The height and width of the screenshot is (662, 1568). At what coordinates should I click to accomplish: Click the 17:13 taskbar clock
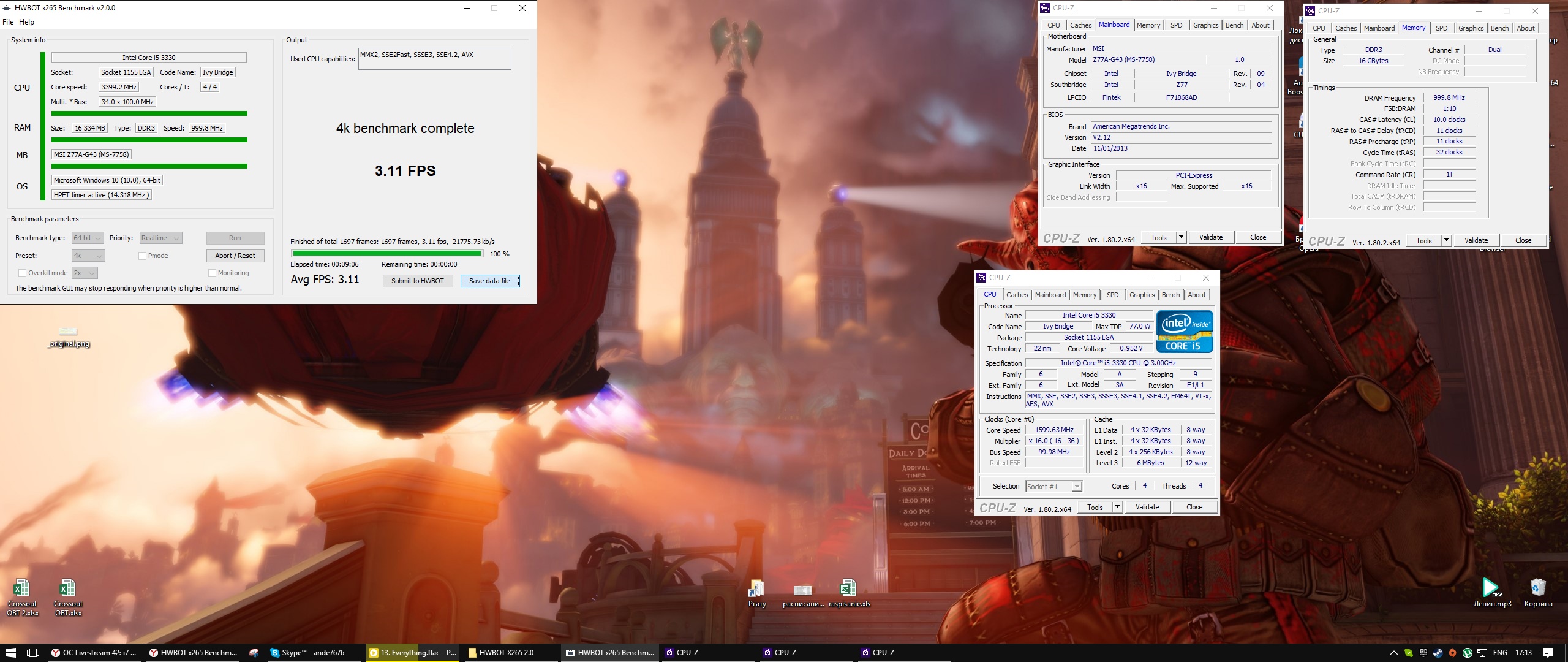pyautogui.click(x=1523, y=653)
